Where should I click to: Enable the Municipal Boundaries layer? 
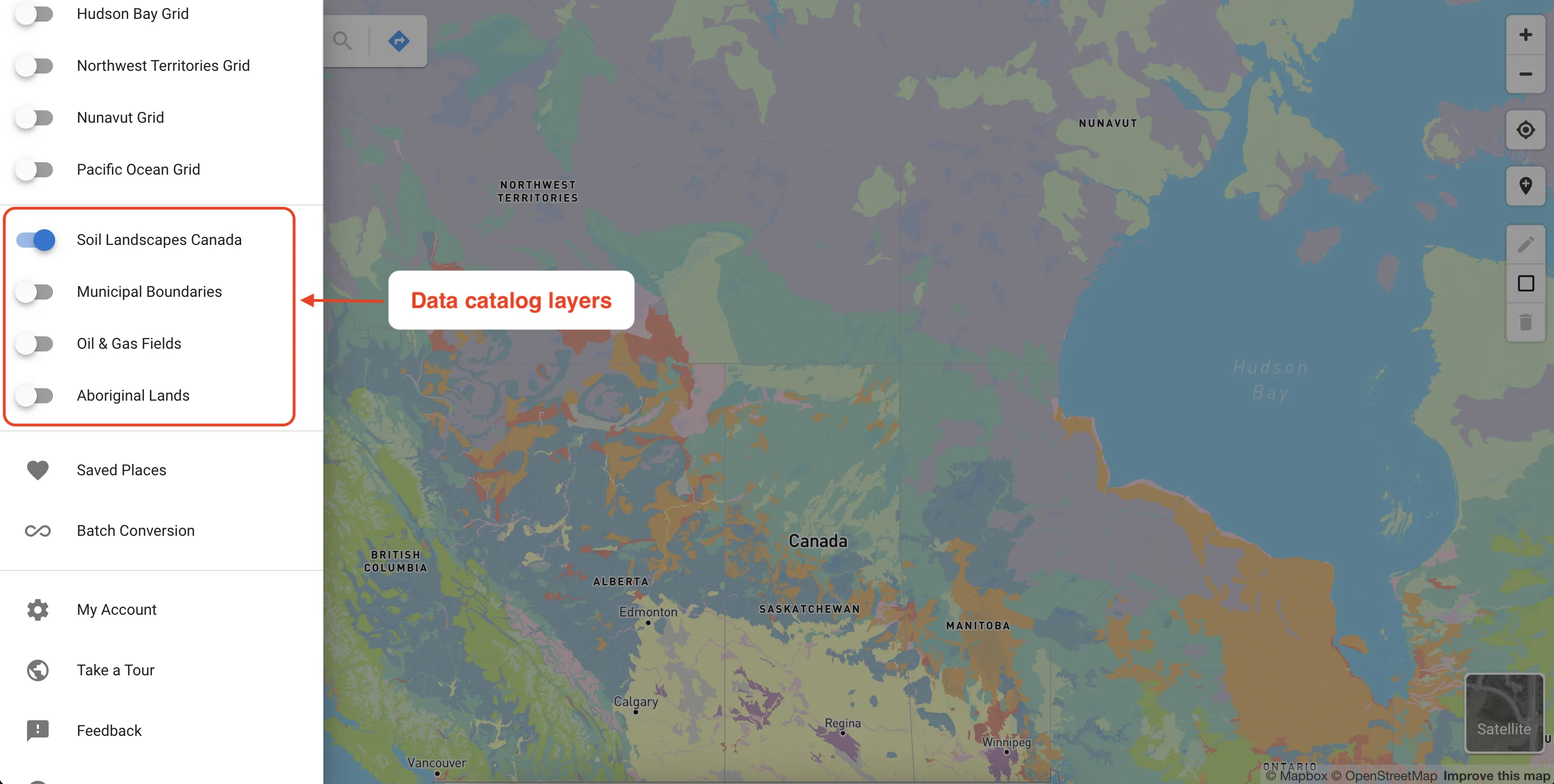pyautogui.click(x=36, y=291)
